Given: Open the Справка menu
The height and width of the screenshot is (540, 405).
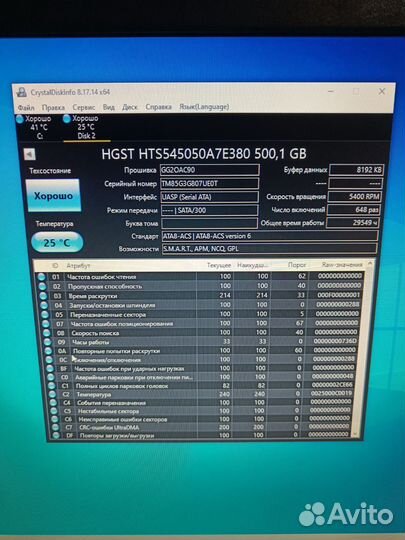Looking at the screenshot, I should pyautogui.click(x=158, y=107).
